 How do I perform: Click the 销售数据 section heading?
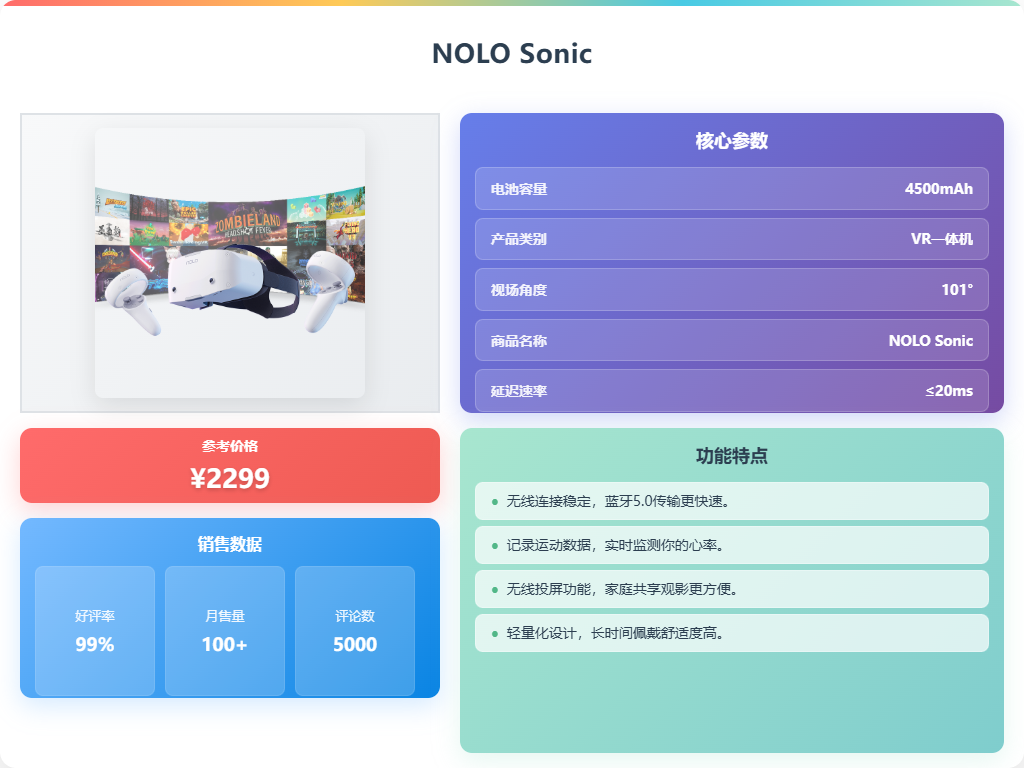click(230, 544)
